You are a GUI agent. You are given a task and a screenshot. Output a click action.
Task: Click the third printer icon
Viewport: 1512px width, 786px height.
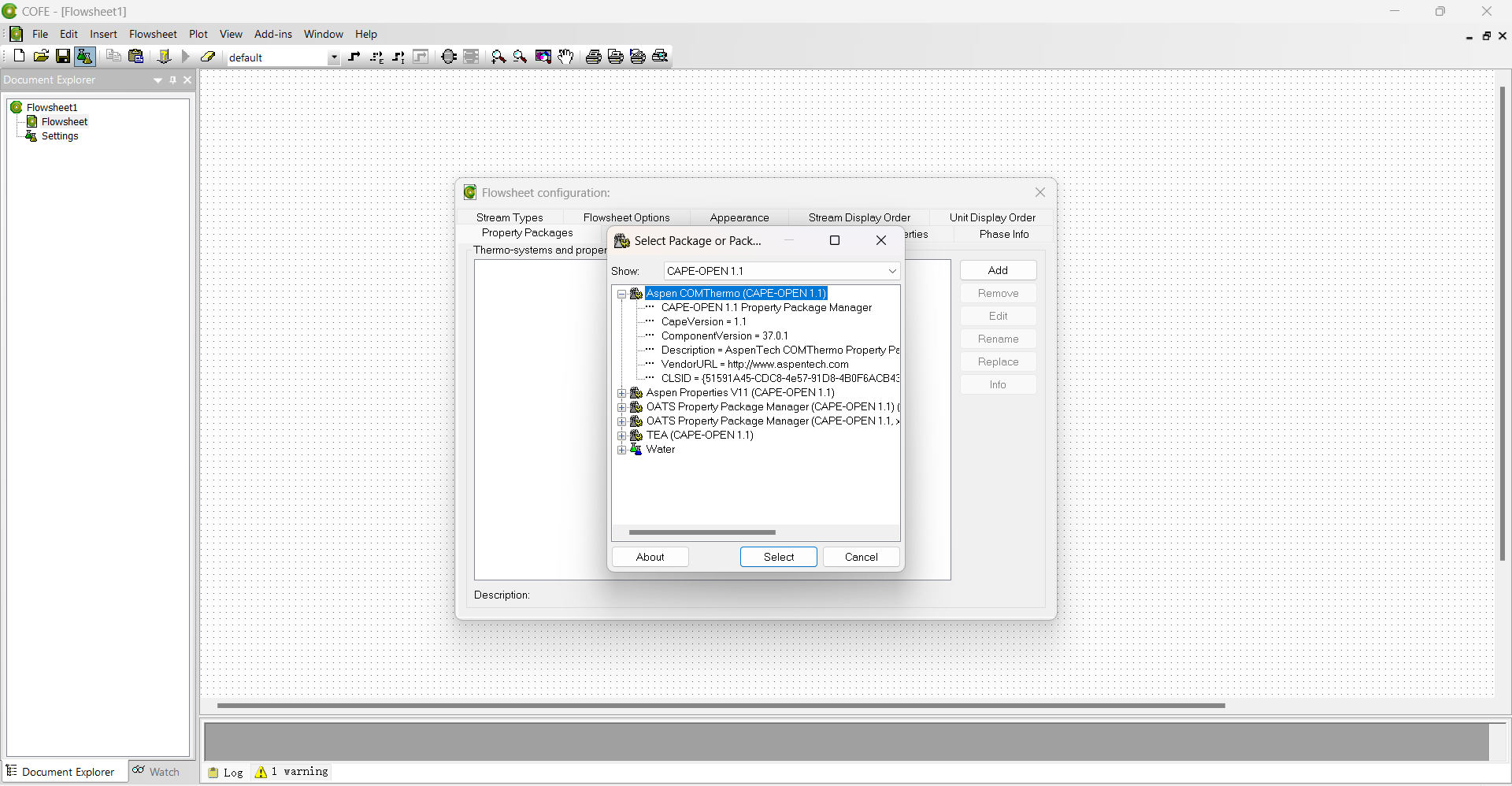point(638,57)
